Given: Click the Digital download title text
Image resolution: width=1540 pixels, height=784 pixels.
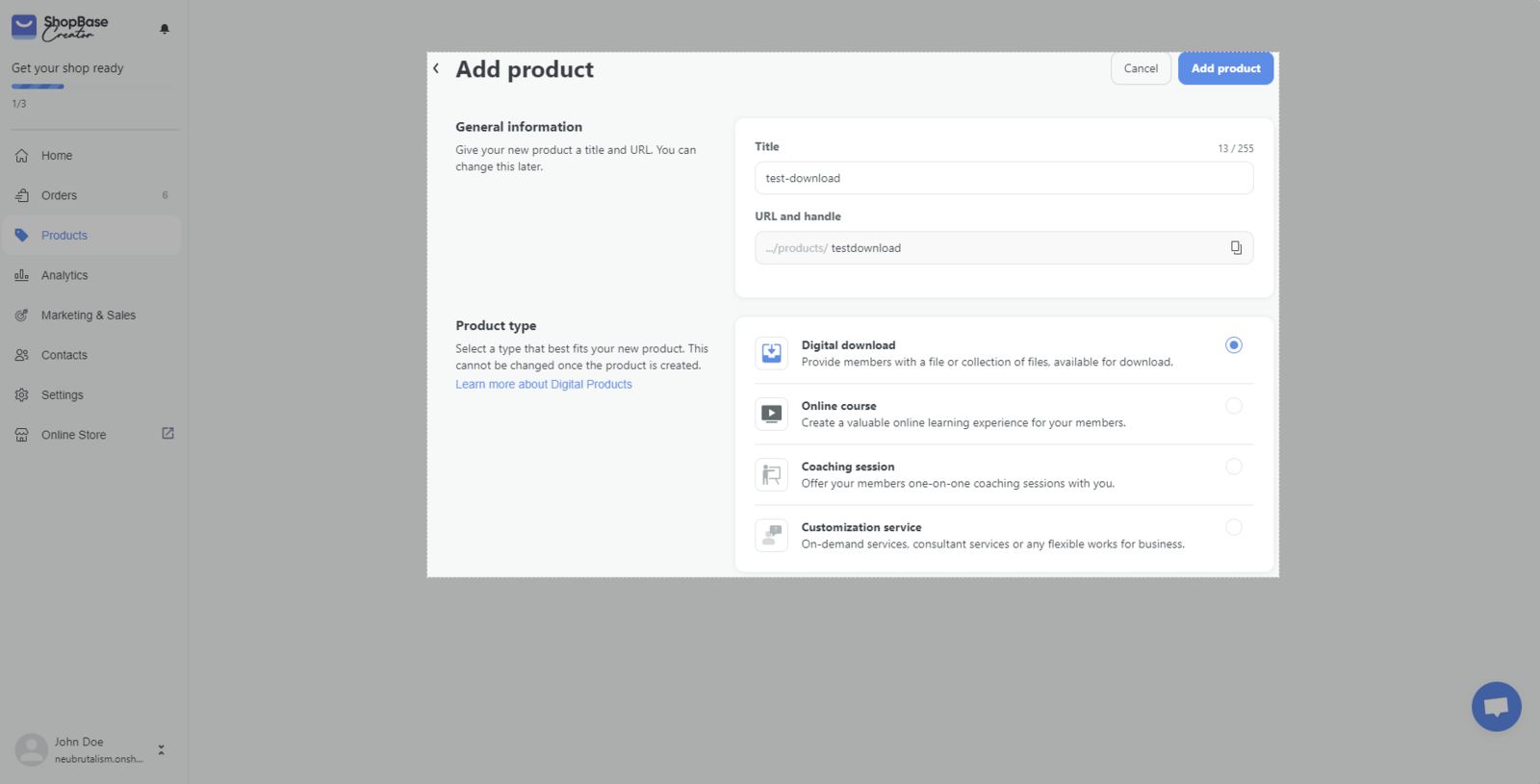Looking at the screenshot, I should (x=848, y=345).
